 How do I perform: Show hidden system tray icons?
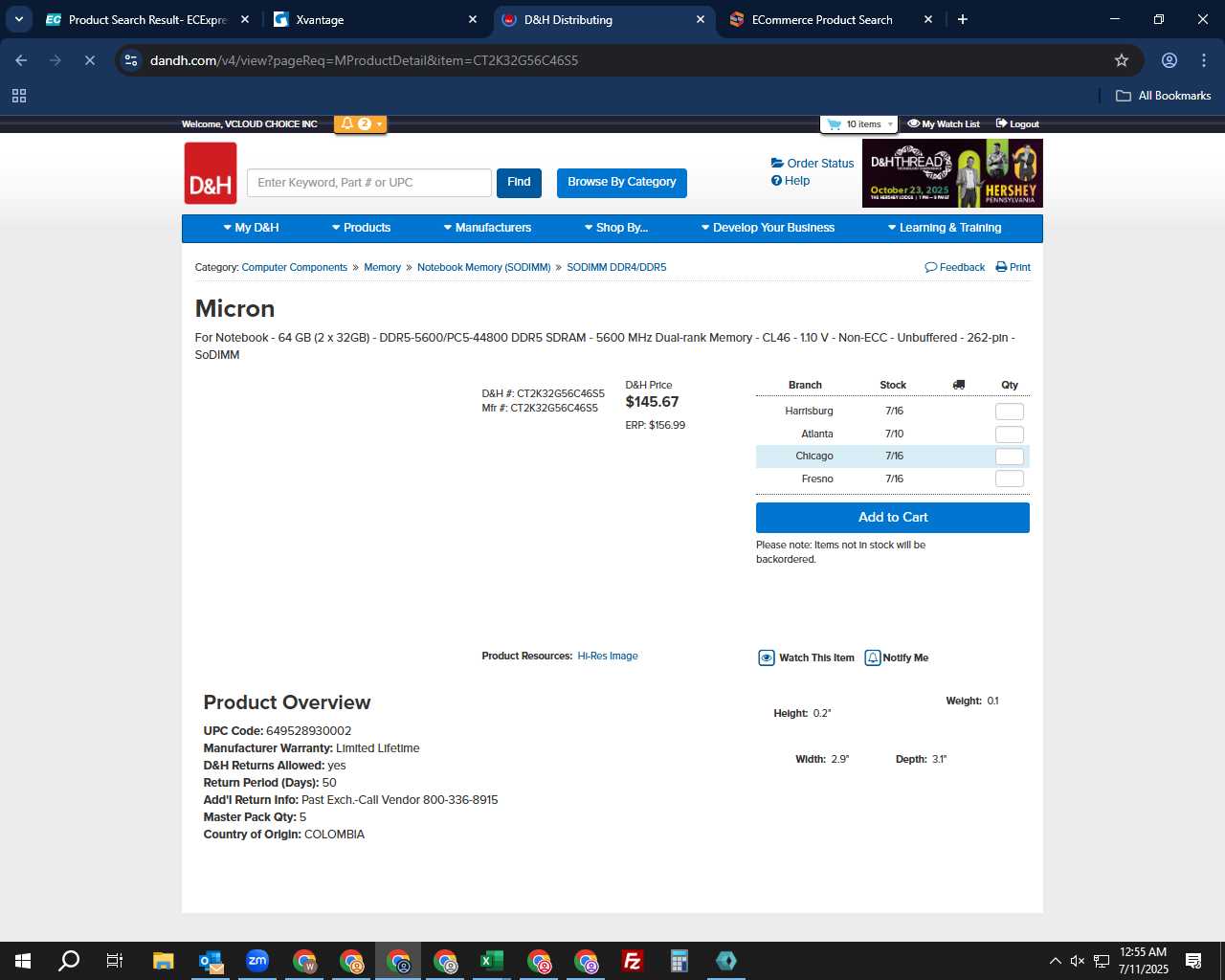click(1055, 961)
